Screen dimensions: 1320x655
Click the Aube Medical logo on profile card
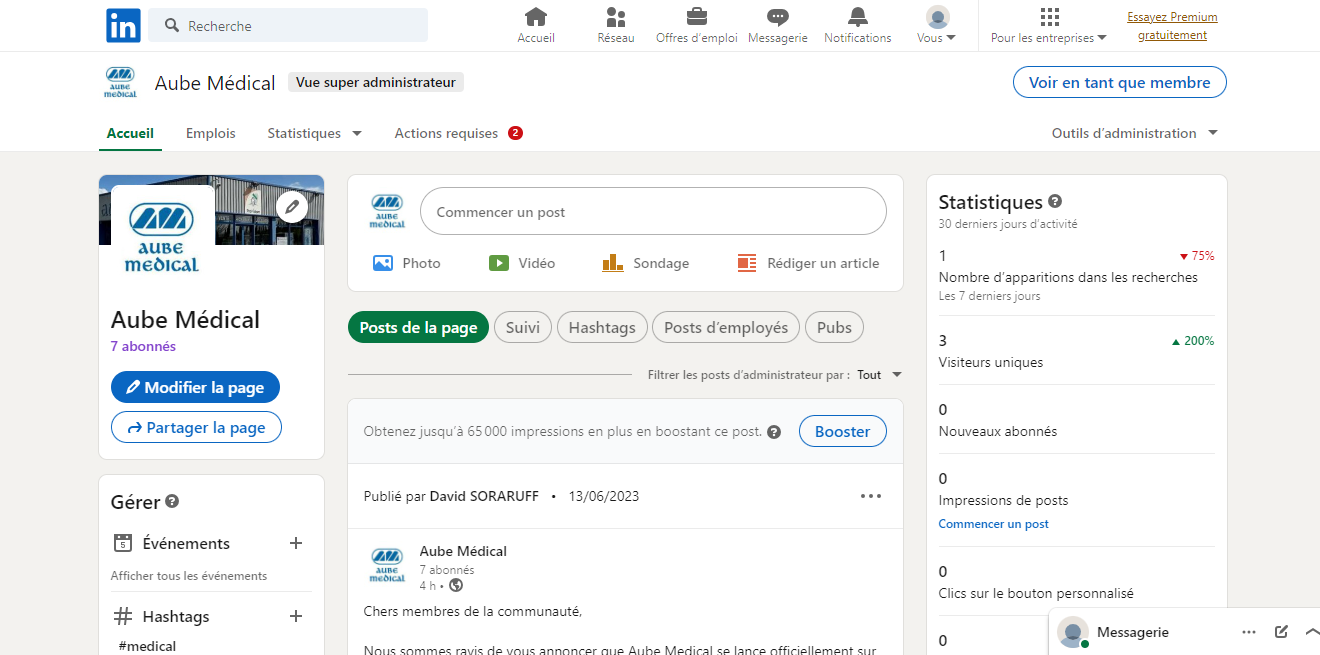tap(162, 235)
